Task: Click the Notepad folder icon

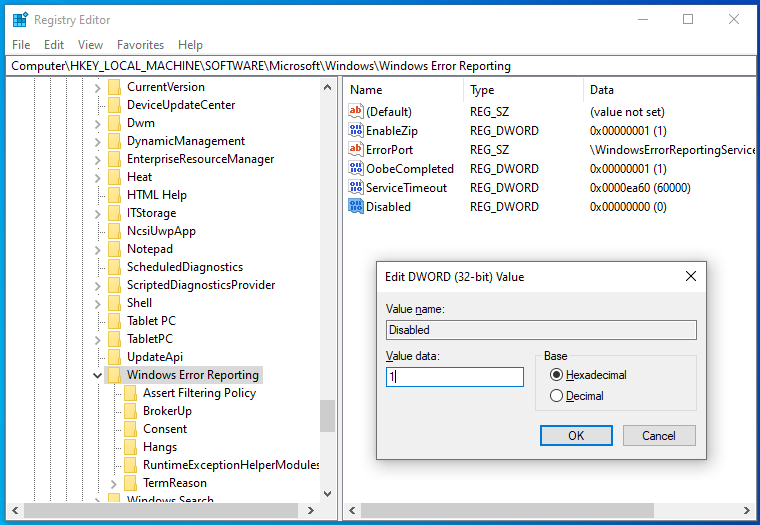Action: click(114, 249)
